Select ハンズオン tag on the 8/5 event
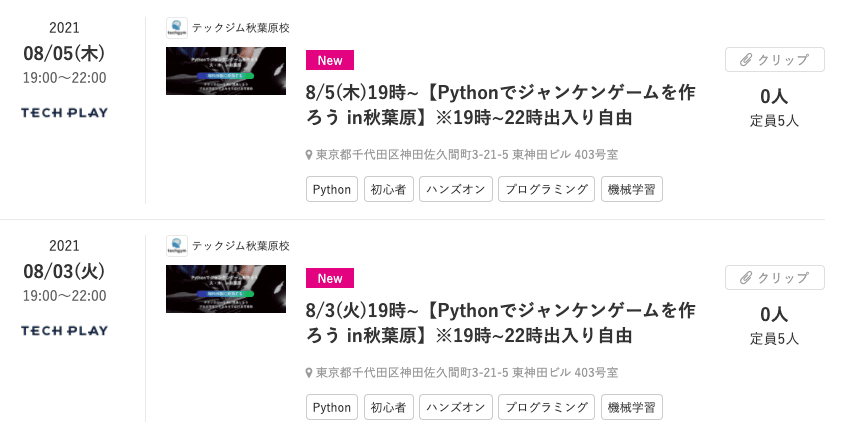The image size is (851, 436). (x=455, y=189)
